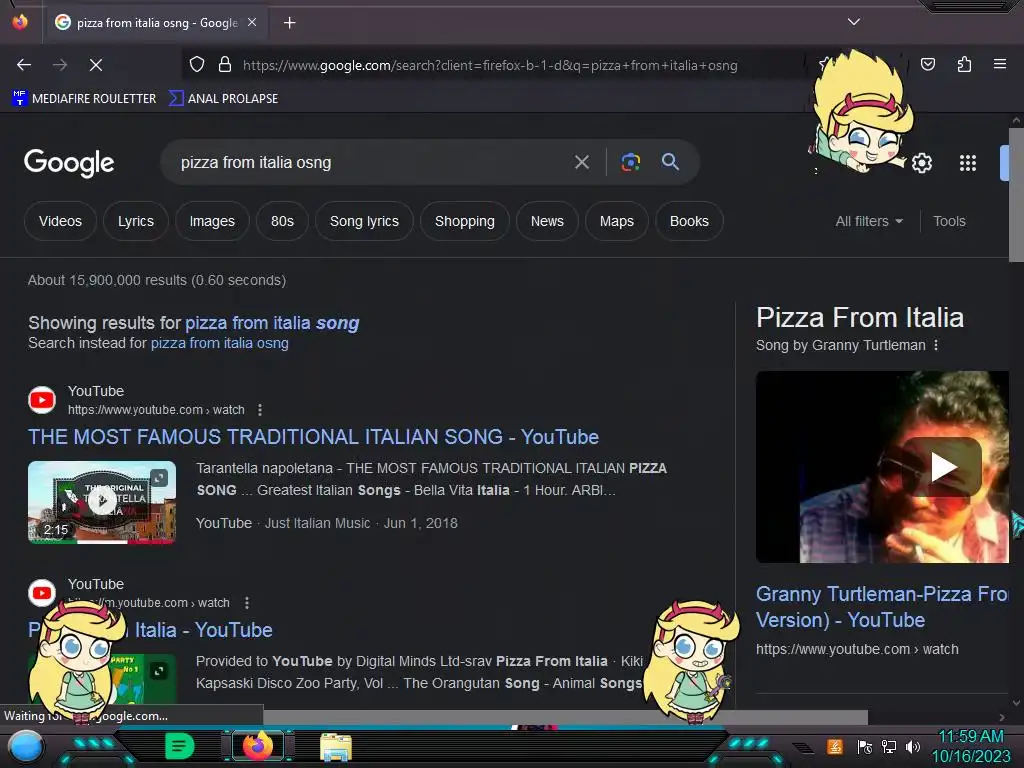Stop loading the page
This screenshot has width=1024, height=768.
96,65
